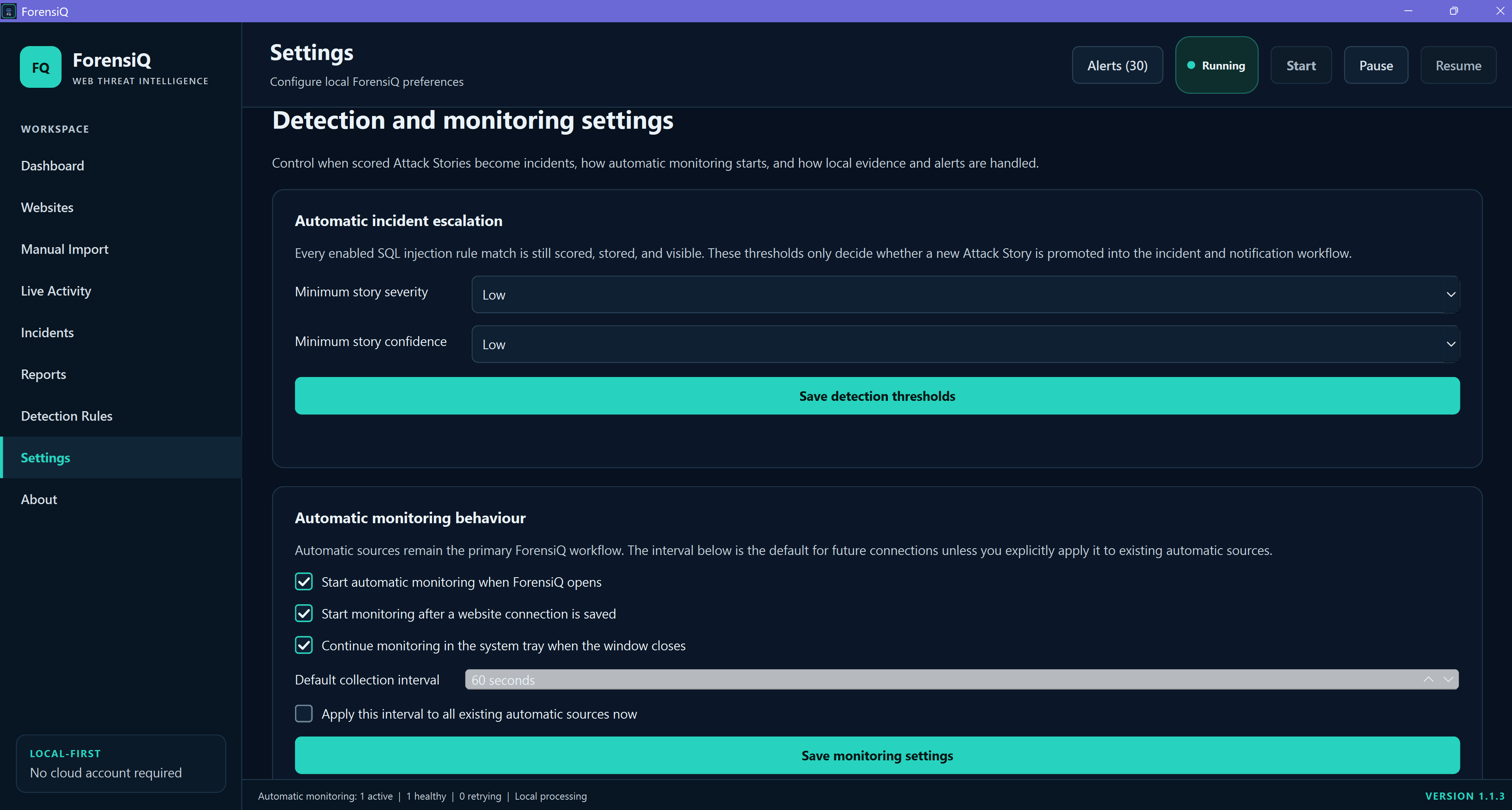Viewport: 1512px width, 810px height.
Task: Click the Resume button
Action: [1458, 65]
